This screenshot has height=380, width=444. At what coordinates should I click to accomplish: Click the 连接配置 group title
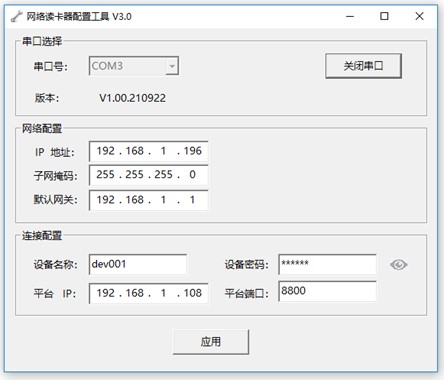click(x=42, y=236)
